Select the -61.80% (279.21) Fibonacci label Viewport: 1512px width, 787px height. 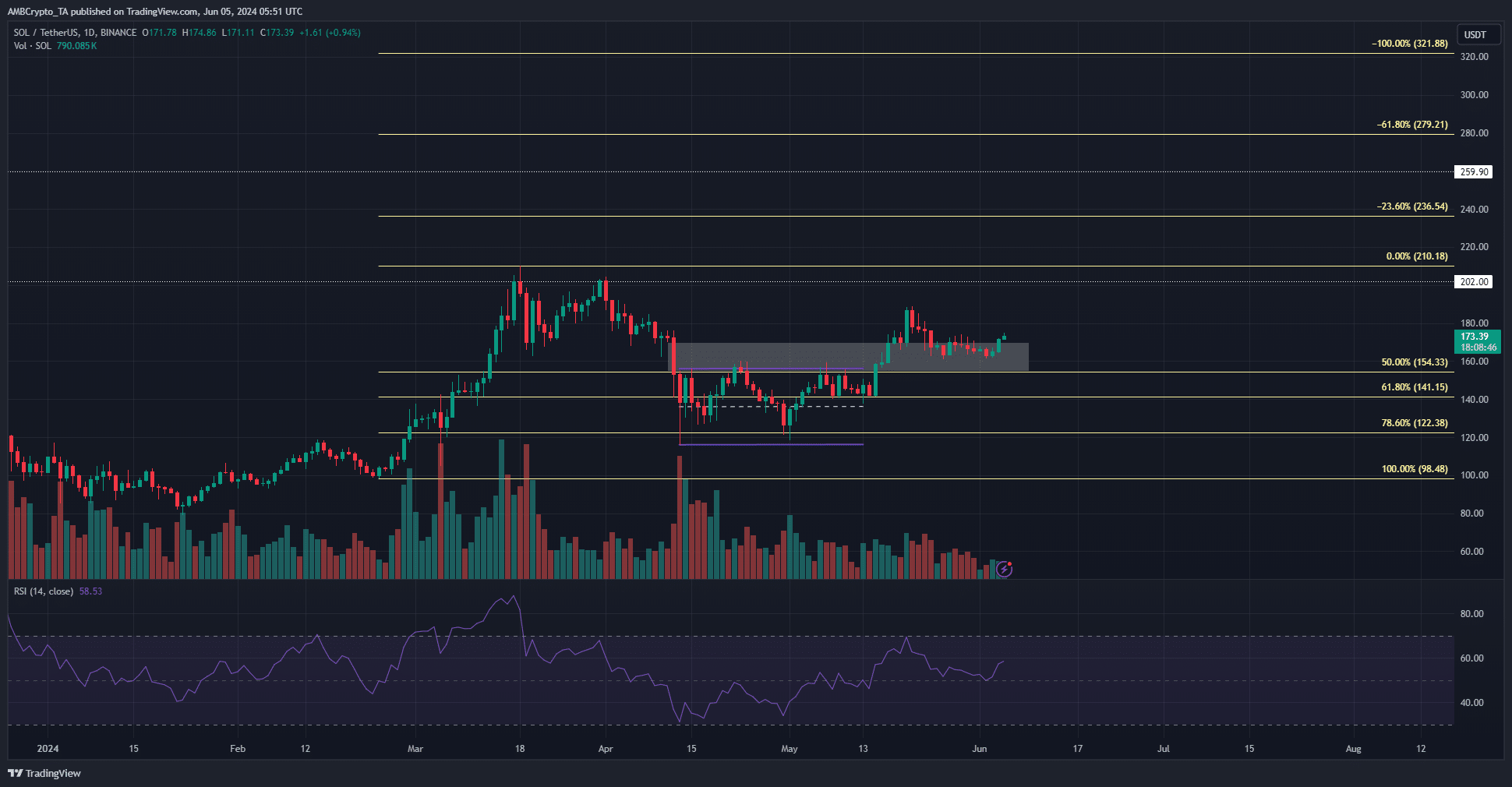pos(1412,125)
